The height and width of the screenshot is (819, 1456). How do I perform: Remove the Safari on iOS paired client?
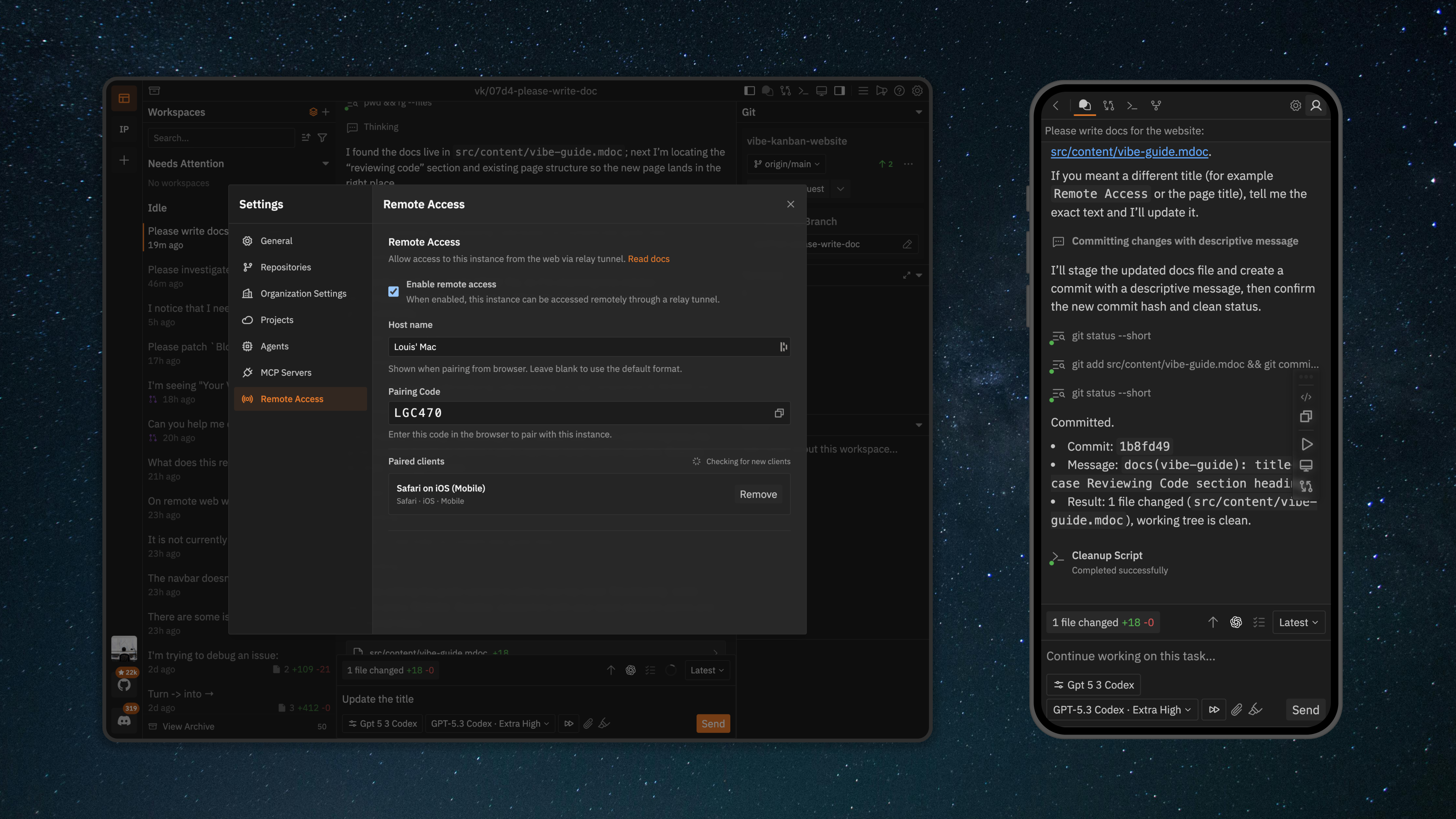pyautogui.click(x=758, y=494)
